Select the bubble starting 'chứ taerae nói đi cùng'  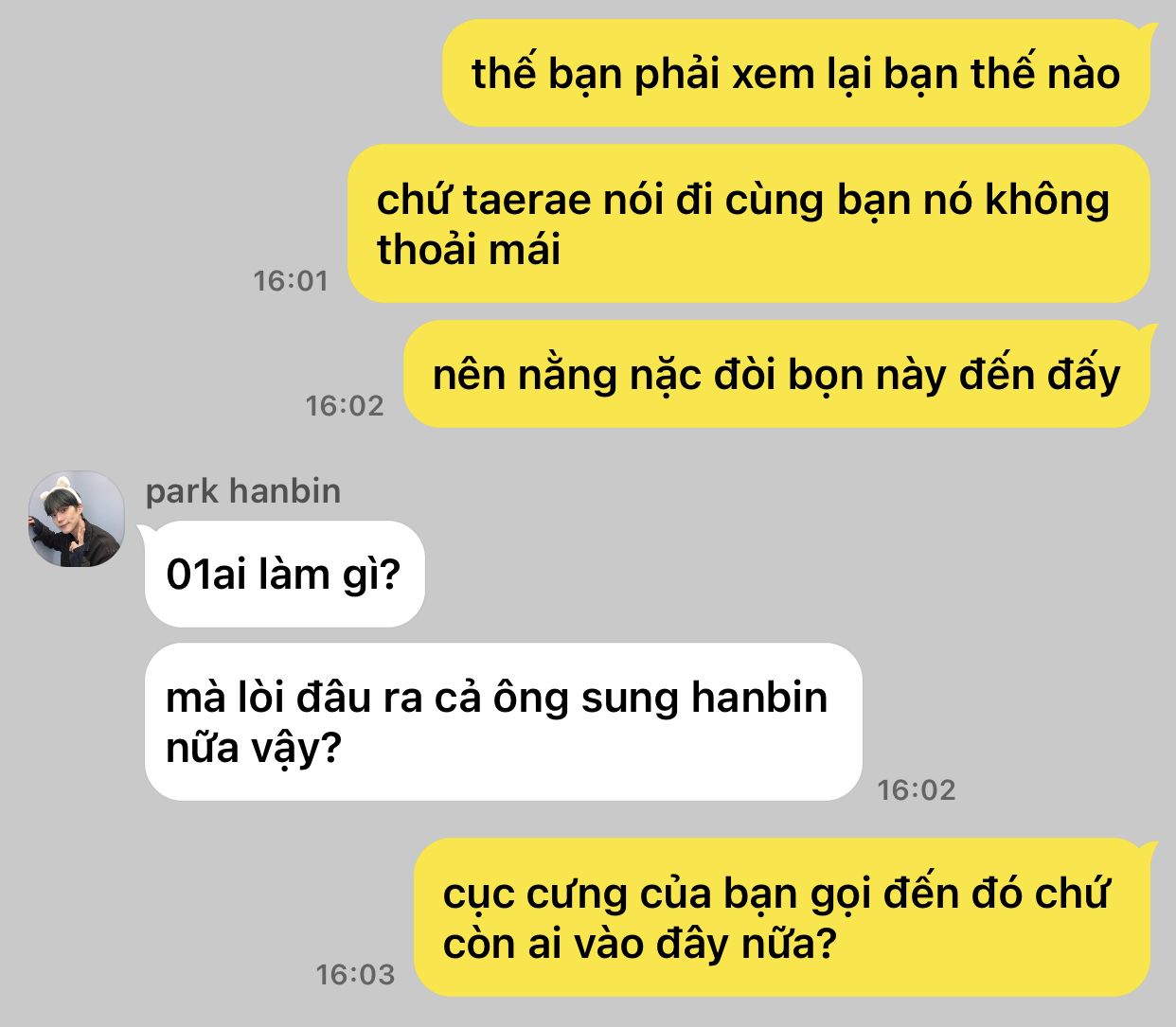748,223
